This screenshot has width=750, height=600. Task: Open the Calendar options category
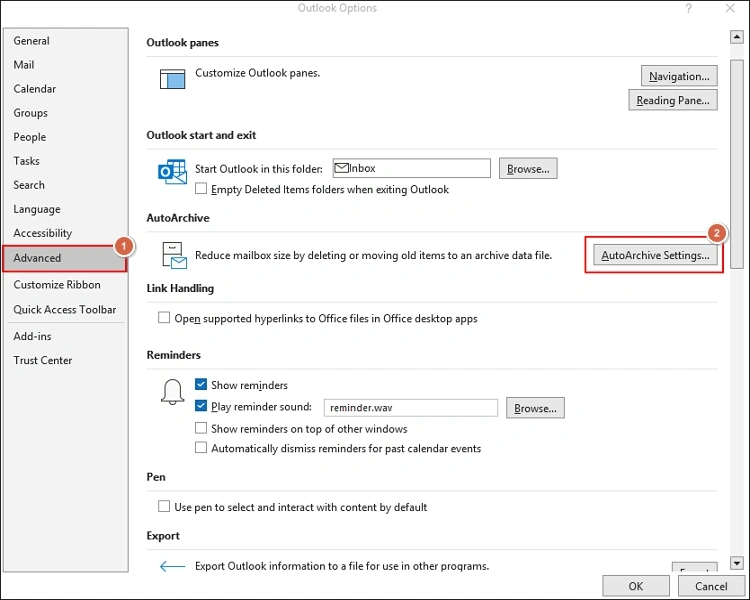click(x=65, y=89)
